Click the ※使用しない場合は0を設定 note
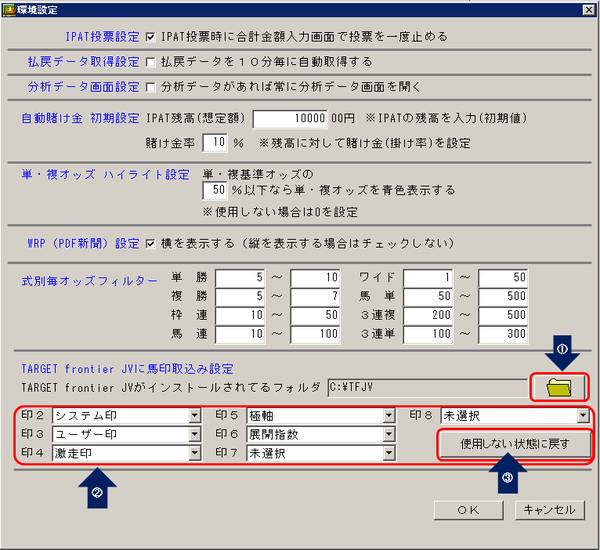The height and width of the screenshot is (550, 600). tap(280, 212)
